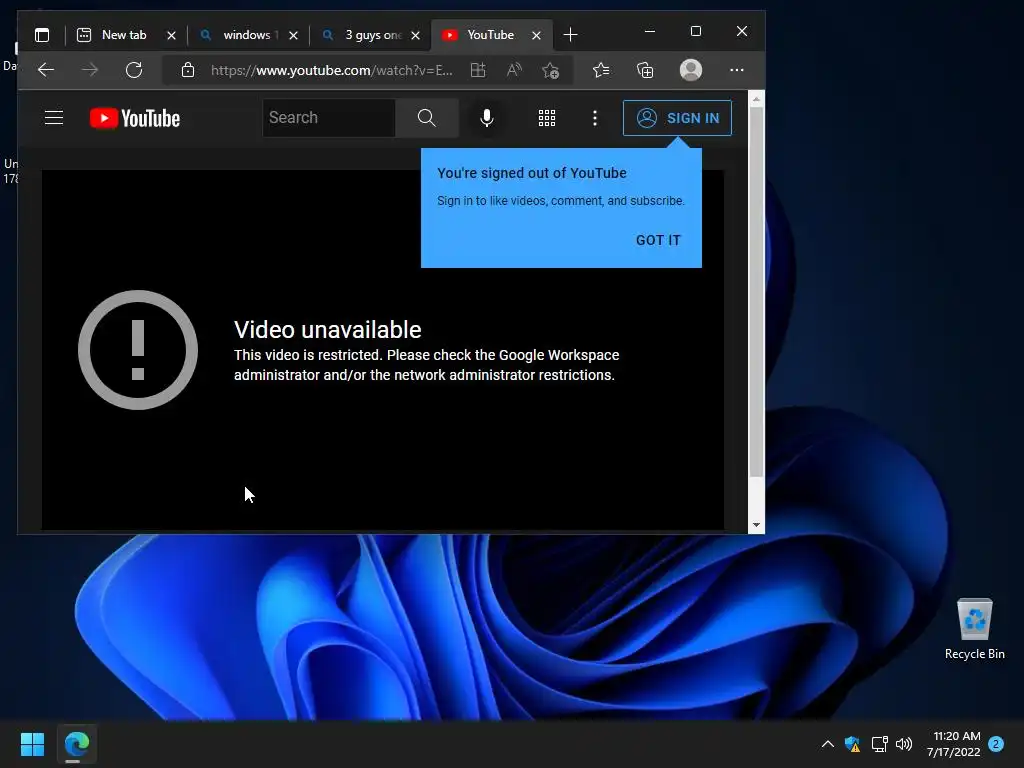Viewport: 1024px width, 768px height.
Task: Go forward with the forward arrow
Action: 89,70
